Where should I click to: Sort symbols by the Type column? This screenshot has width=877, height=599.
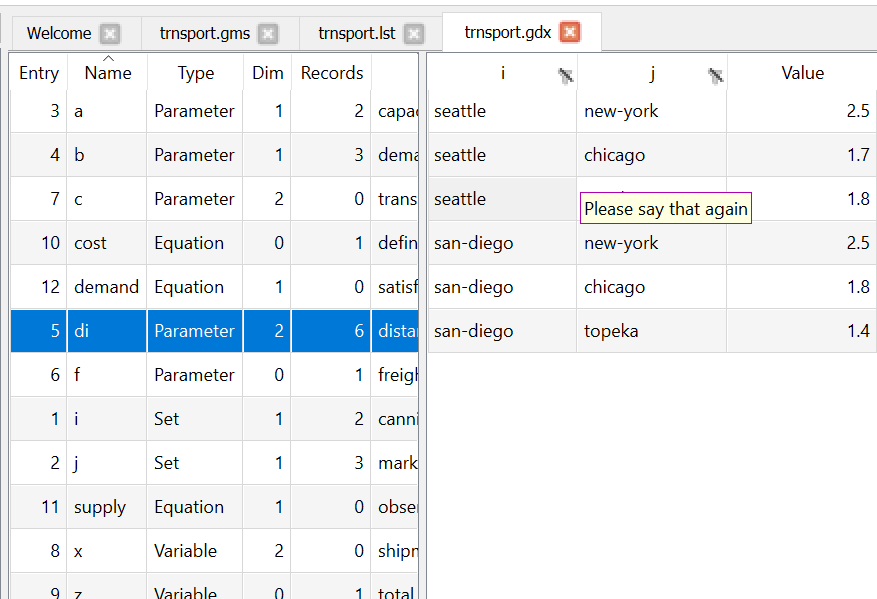(x=196, y=73)
